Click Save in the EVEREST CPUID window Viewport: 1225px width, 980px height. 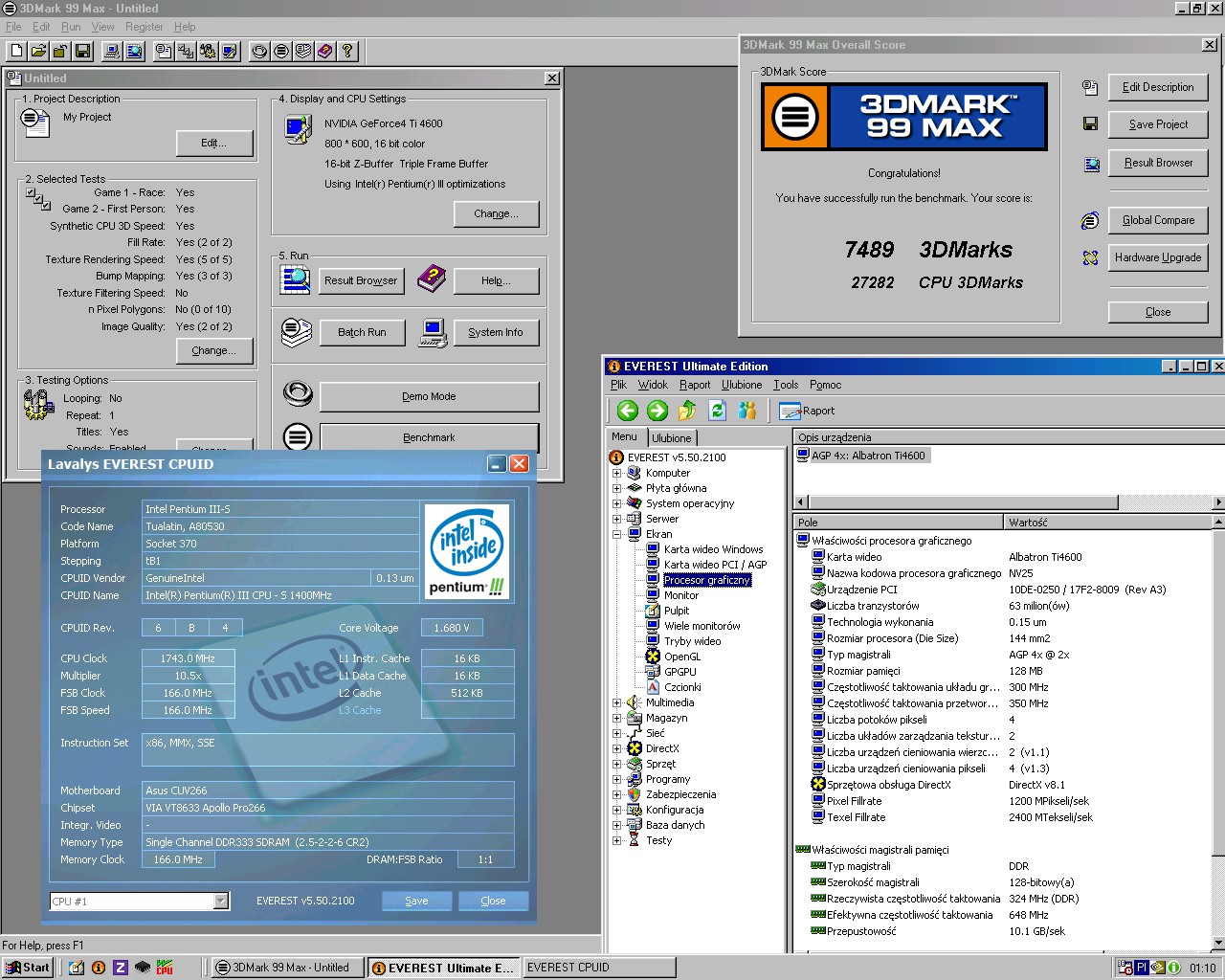pos(416,901)
